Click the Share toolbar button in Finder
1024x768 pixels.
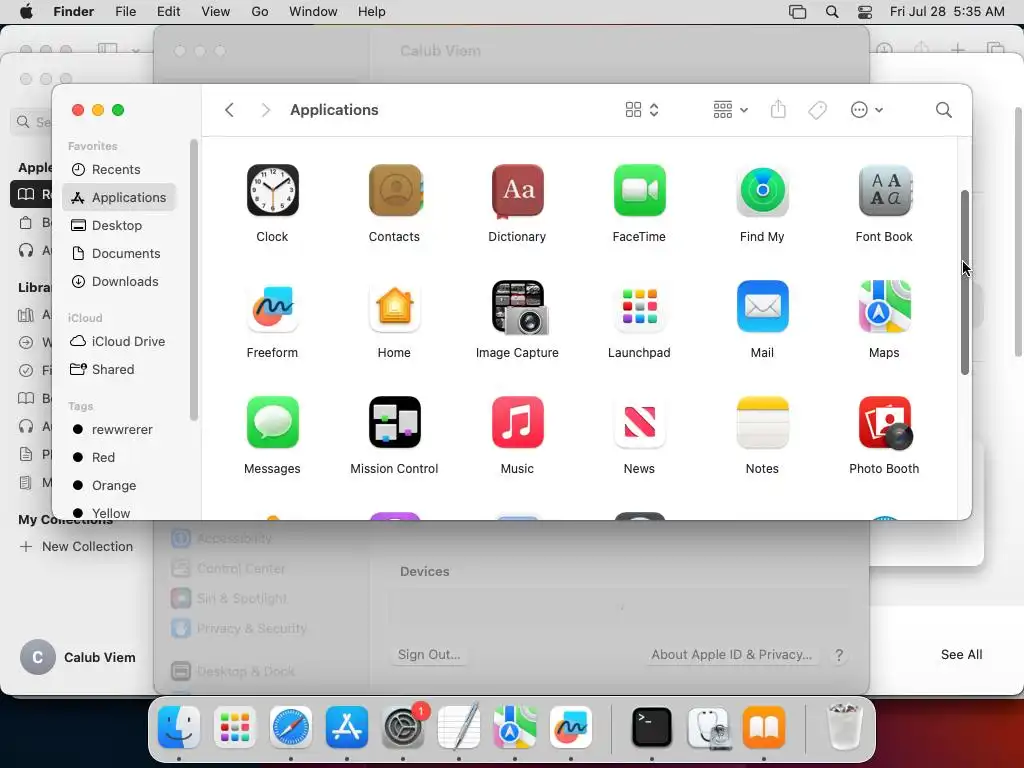778,109
